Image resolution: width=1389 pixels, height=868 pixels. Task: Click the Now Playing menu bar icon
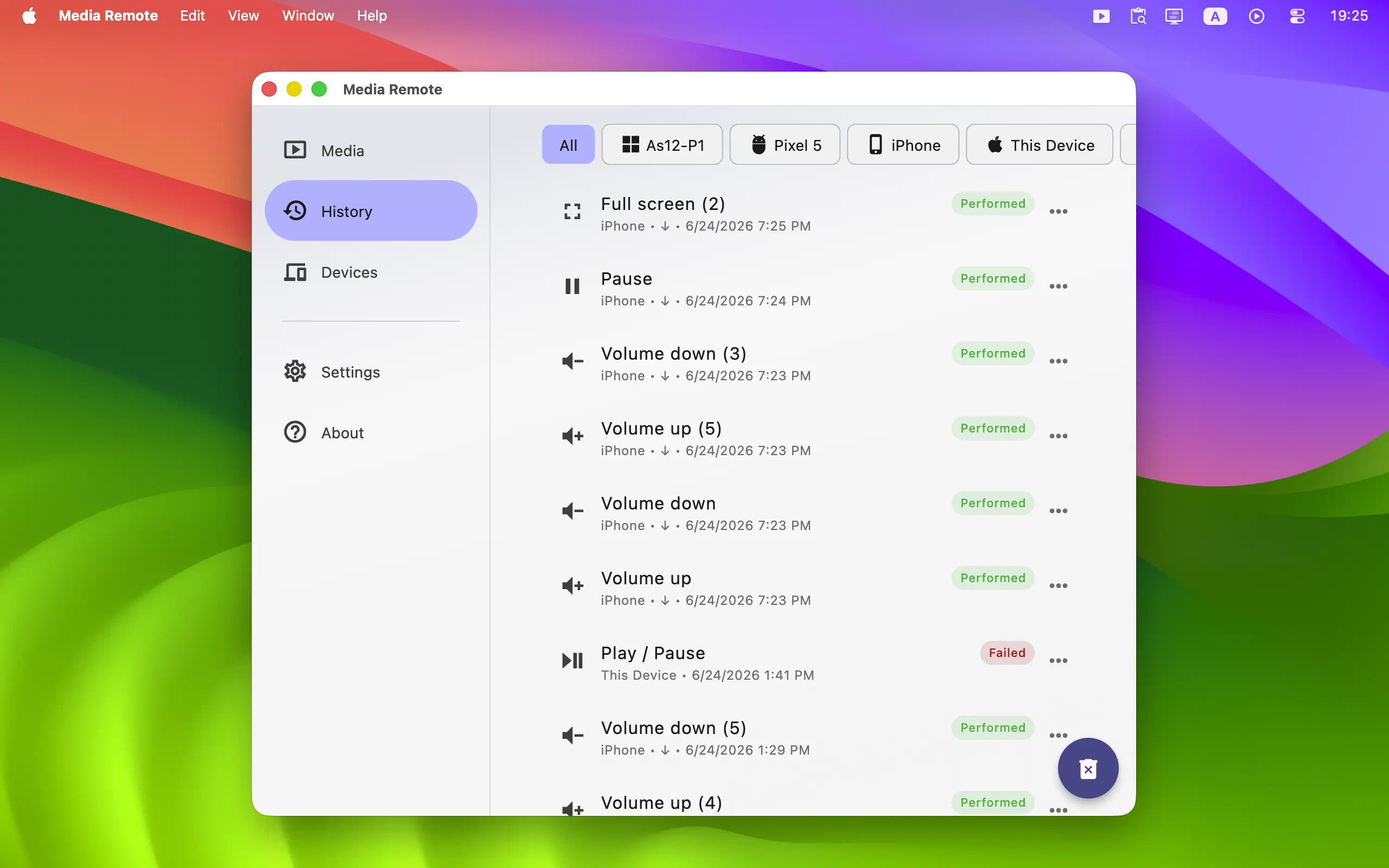pyautogui.click(x=1256, y=16)
